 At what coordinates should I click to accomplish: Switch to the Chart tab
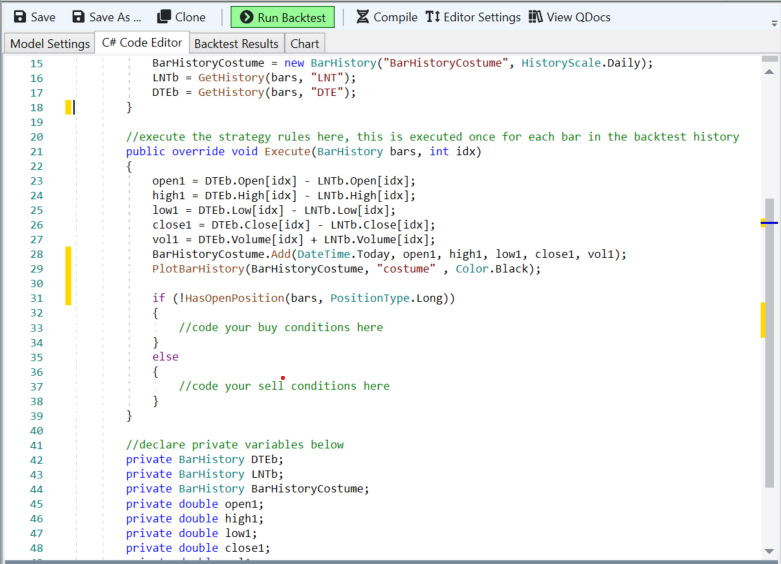(304, 43)
